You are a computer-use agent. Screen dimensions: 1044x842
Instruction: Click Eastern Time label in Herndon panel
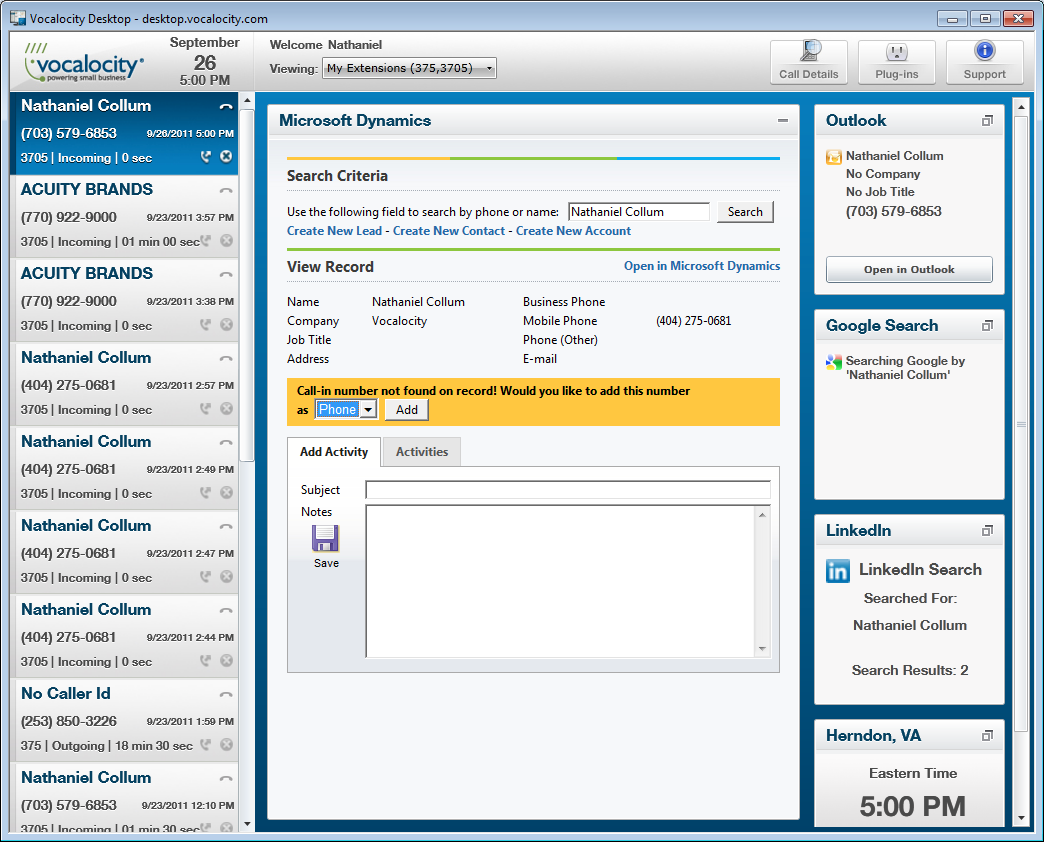click(912, 773)
